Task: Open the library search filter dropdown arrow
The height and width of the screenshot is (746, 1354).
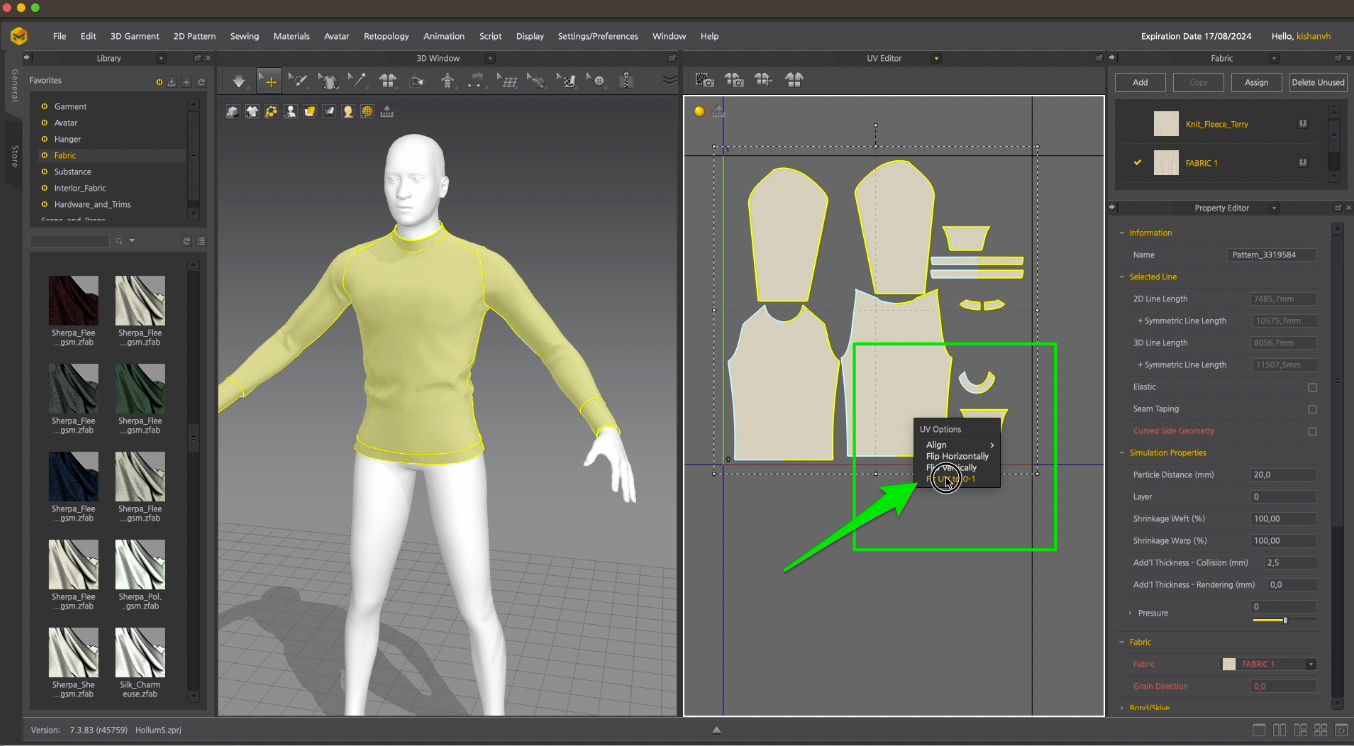Action: (131, 241)
